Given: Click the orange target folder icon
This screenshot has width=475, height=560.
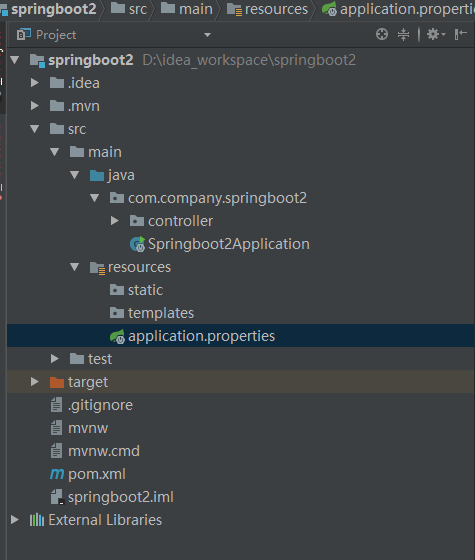Looking at the screenshot, I should (x=57, y=382).
